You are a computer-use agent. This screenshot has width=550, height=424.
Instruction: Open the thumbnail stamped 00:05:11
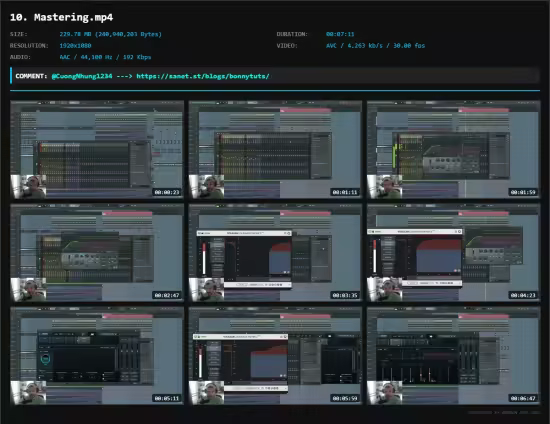coord(97,356)
